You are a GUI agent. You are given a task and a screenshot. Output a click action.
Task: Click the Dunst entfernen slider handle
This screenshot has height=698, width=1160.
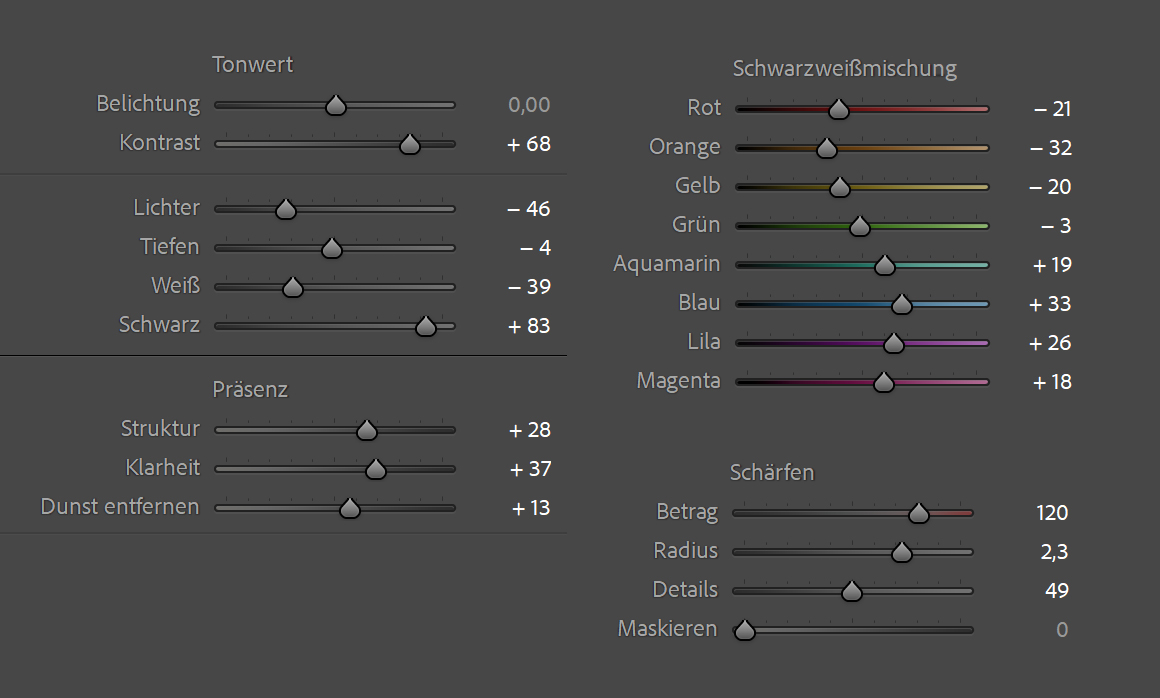point(349,508)
